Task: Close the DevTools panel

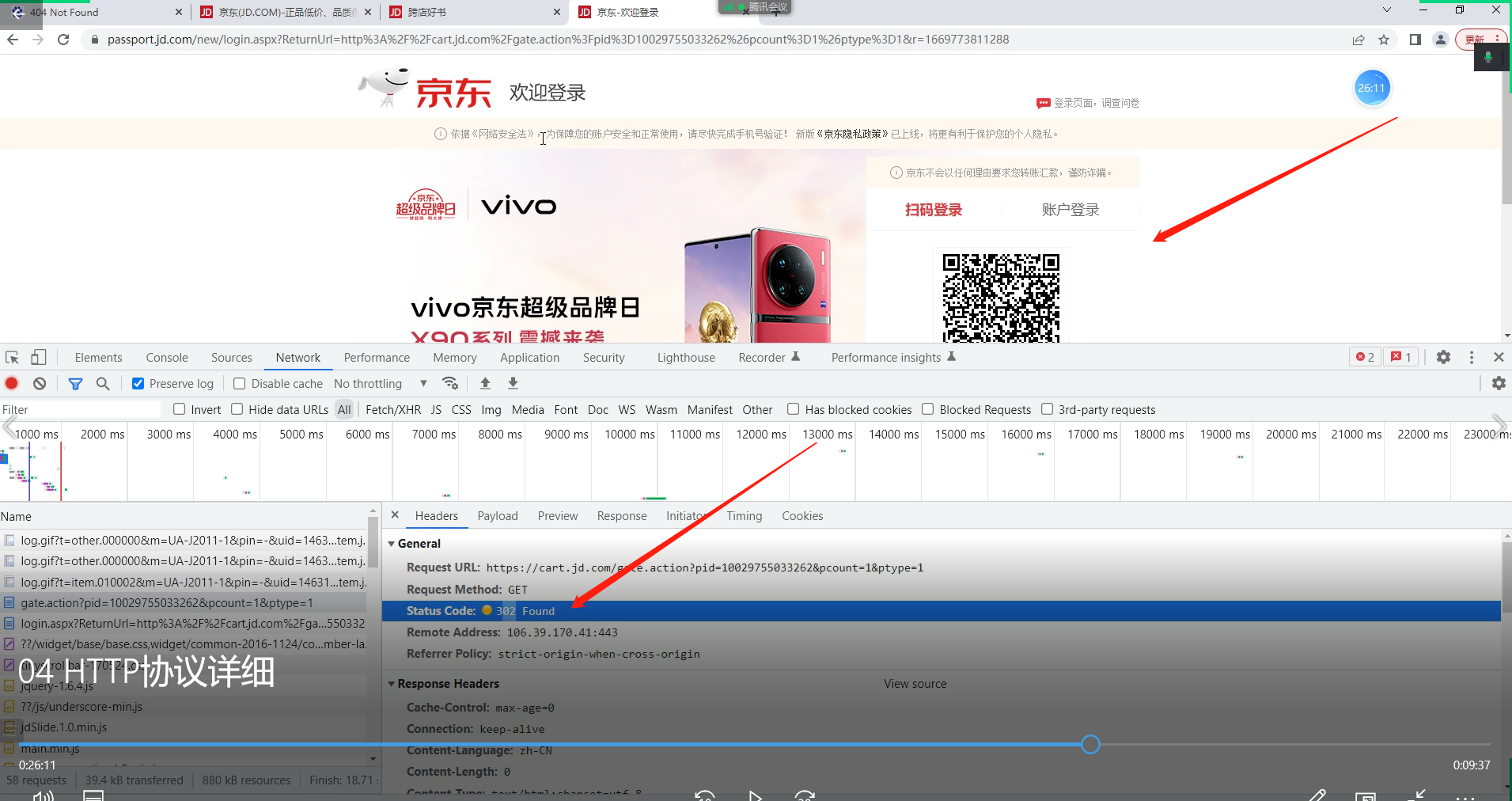Action: [1499, 358]
